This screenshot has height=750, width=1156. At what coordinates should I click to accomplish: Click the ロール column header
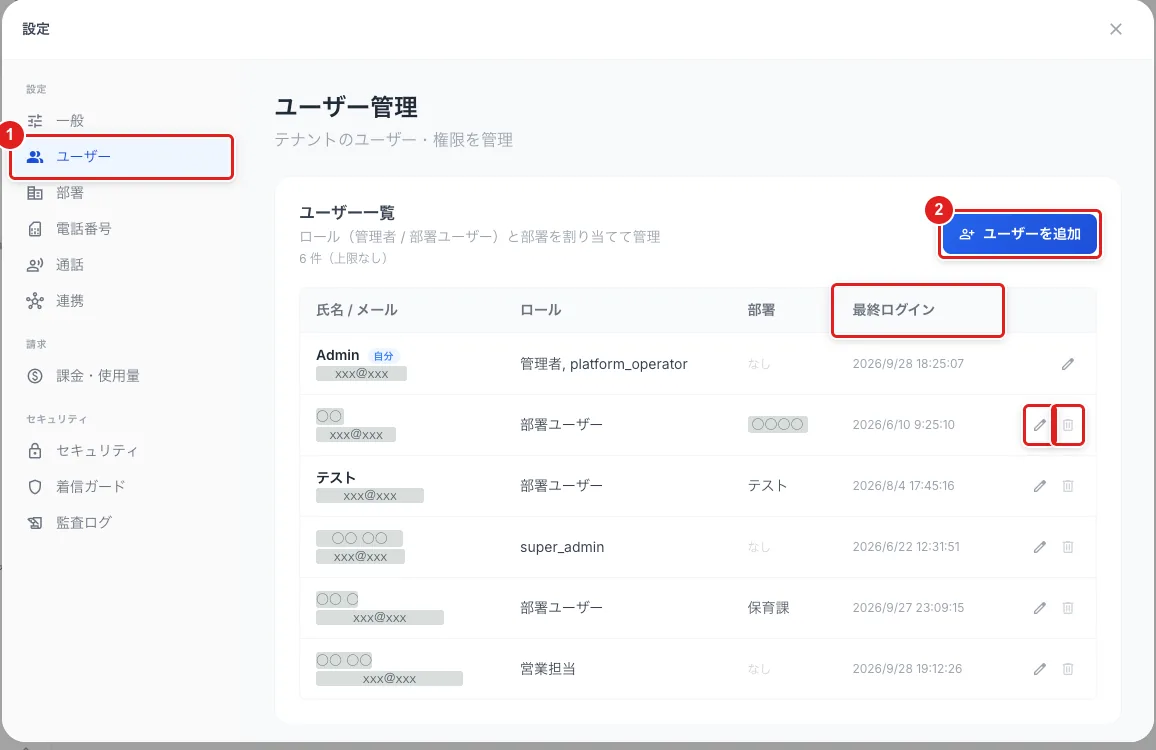pyautogui.click(x=540, y=310)
